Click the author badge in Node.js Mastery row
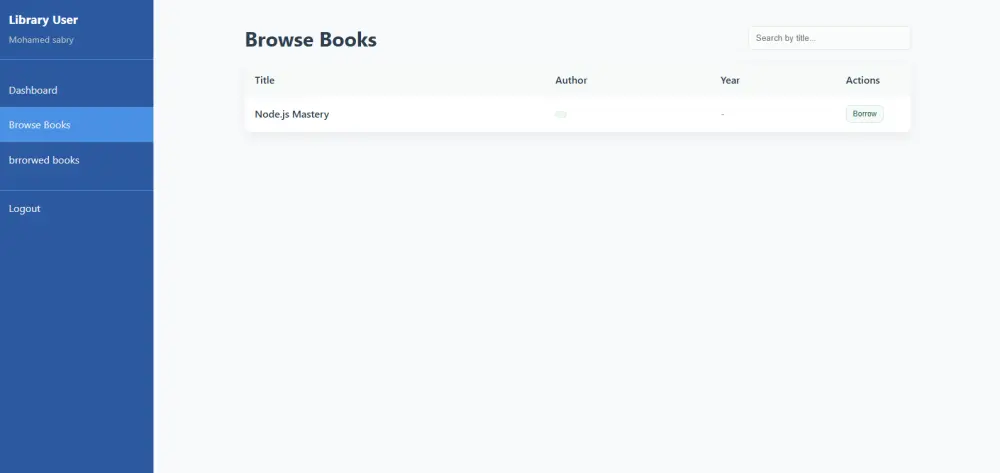1000x473 pixels. [561, 114]
